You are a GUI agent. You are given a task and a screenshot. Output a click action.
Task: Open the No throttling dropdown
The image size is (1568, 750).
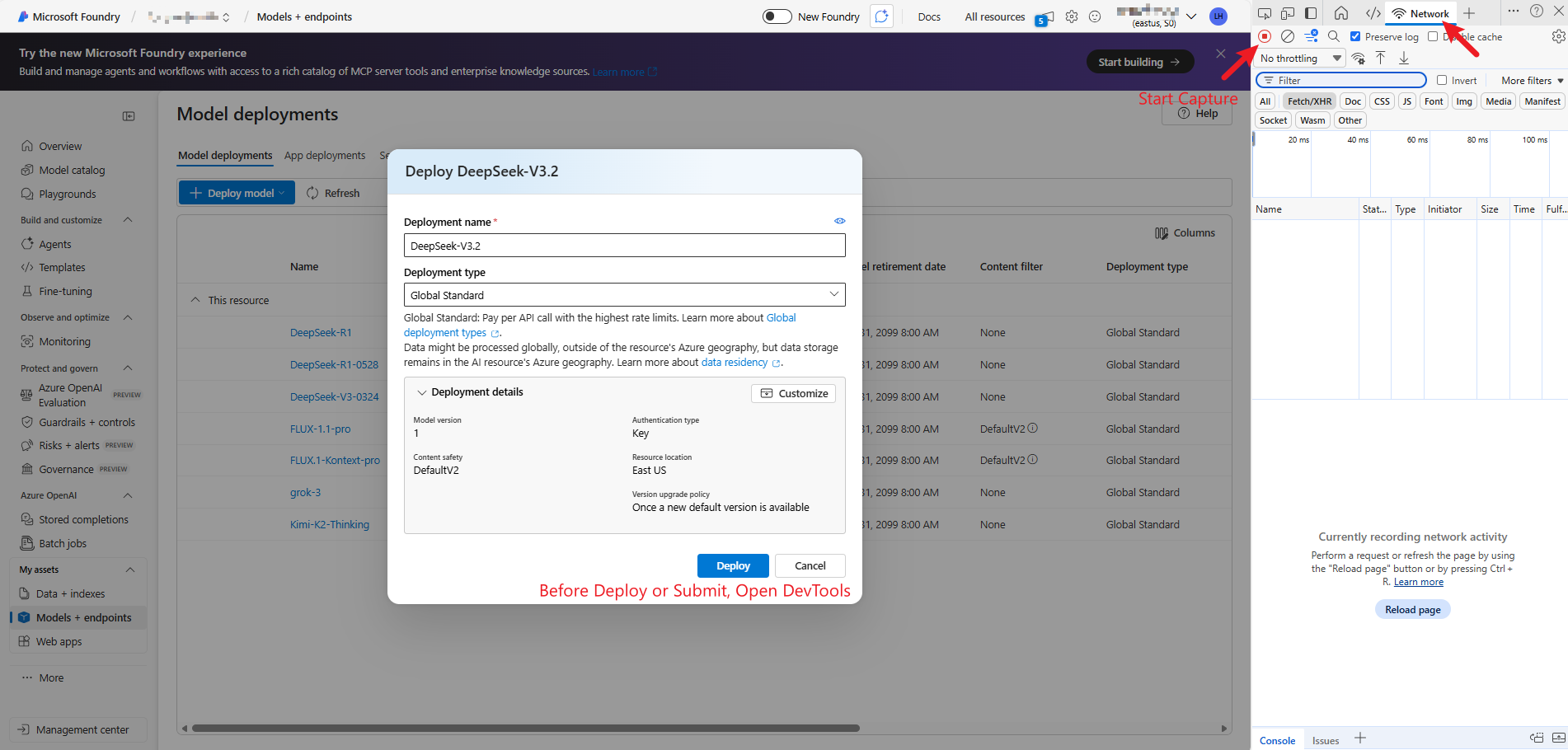(x=1300, y=58)
